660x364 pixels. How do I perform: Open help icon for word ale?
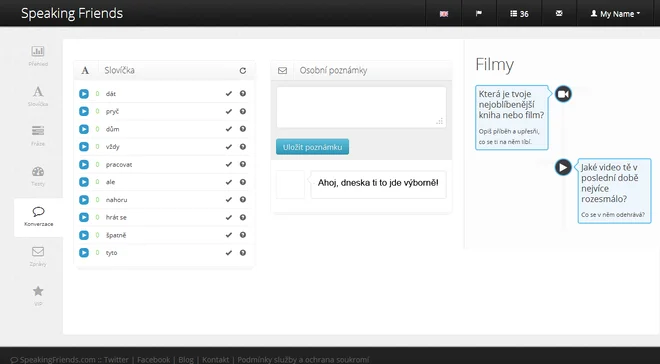click(x=243, y=182)
